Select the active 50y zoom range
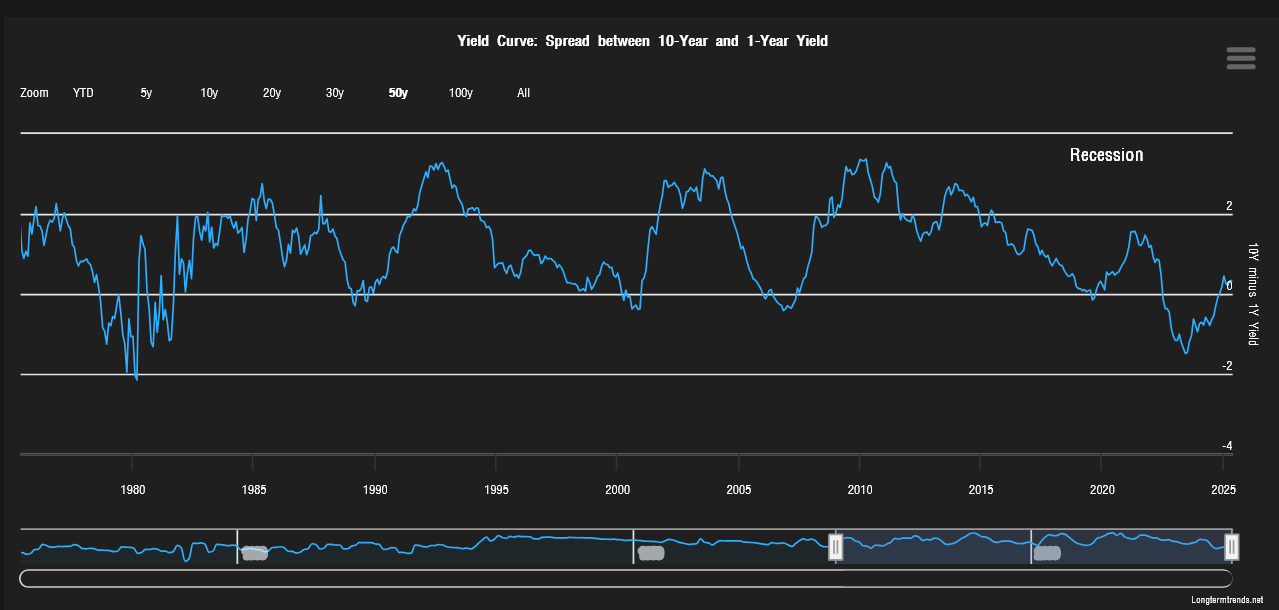The width and height of the screenshot is (1279, 610). coord(398,93)
